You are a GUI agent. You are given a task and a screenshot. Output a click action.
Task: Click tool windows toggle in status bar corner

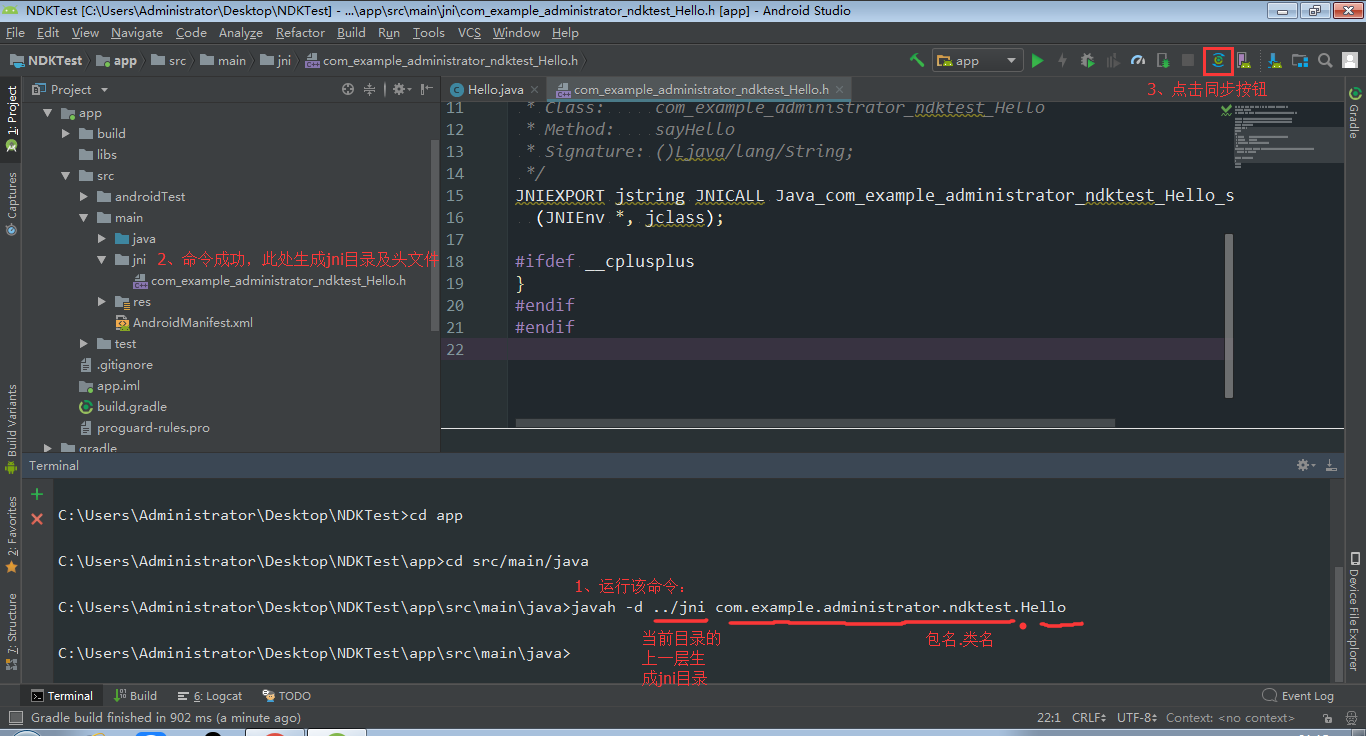pos(15,717)
